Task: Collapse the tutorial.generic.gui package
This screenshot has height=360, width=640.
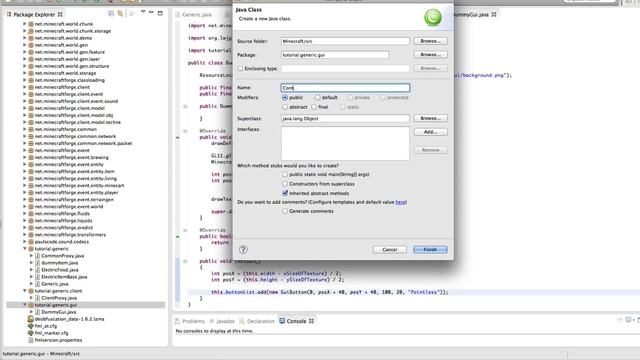Action: pyautogui.click(x=24, y=305)
